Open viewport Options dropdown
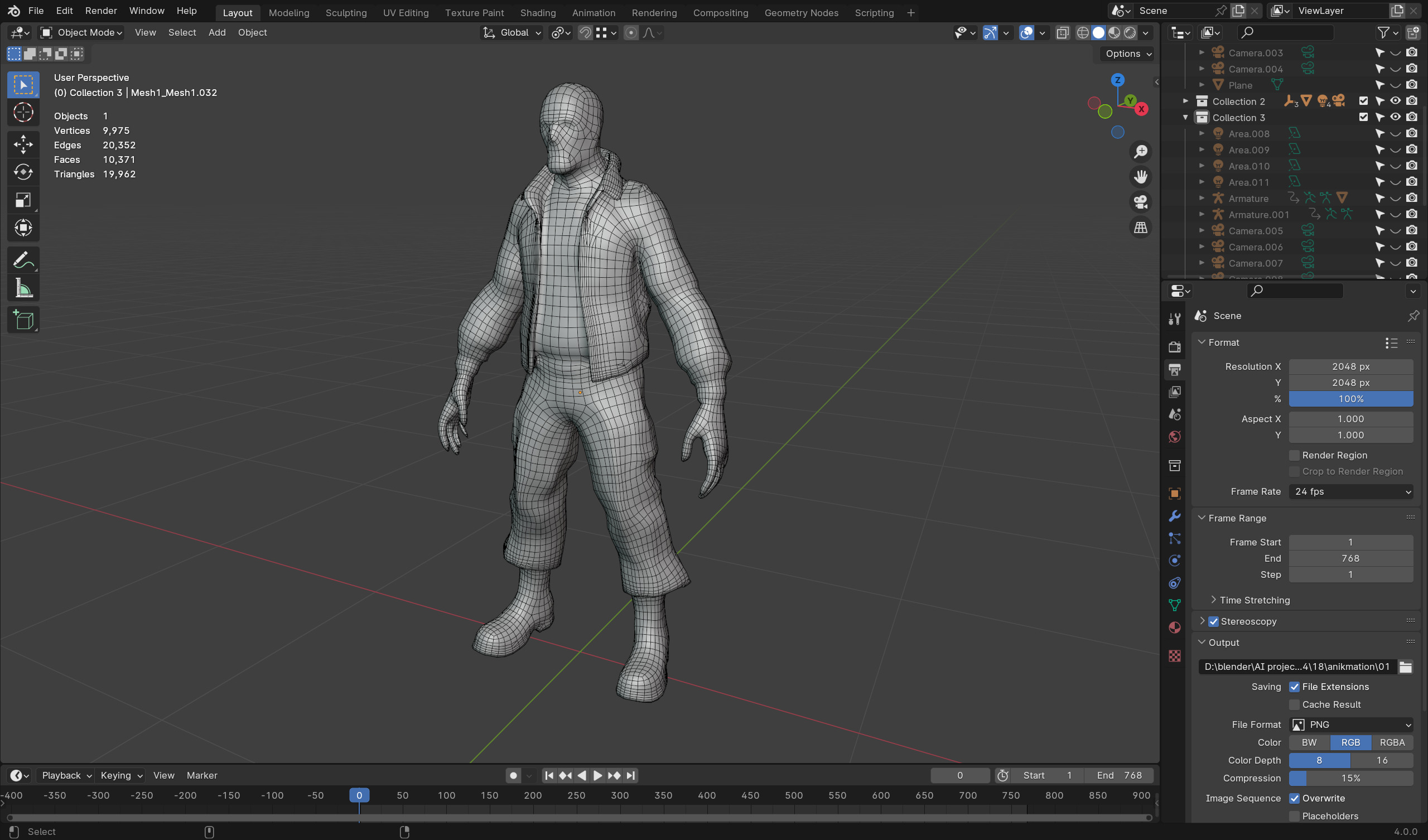This screenshot has height=840, width=1428. coord(1128,54)
